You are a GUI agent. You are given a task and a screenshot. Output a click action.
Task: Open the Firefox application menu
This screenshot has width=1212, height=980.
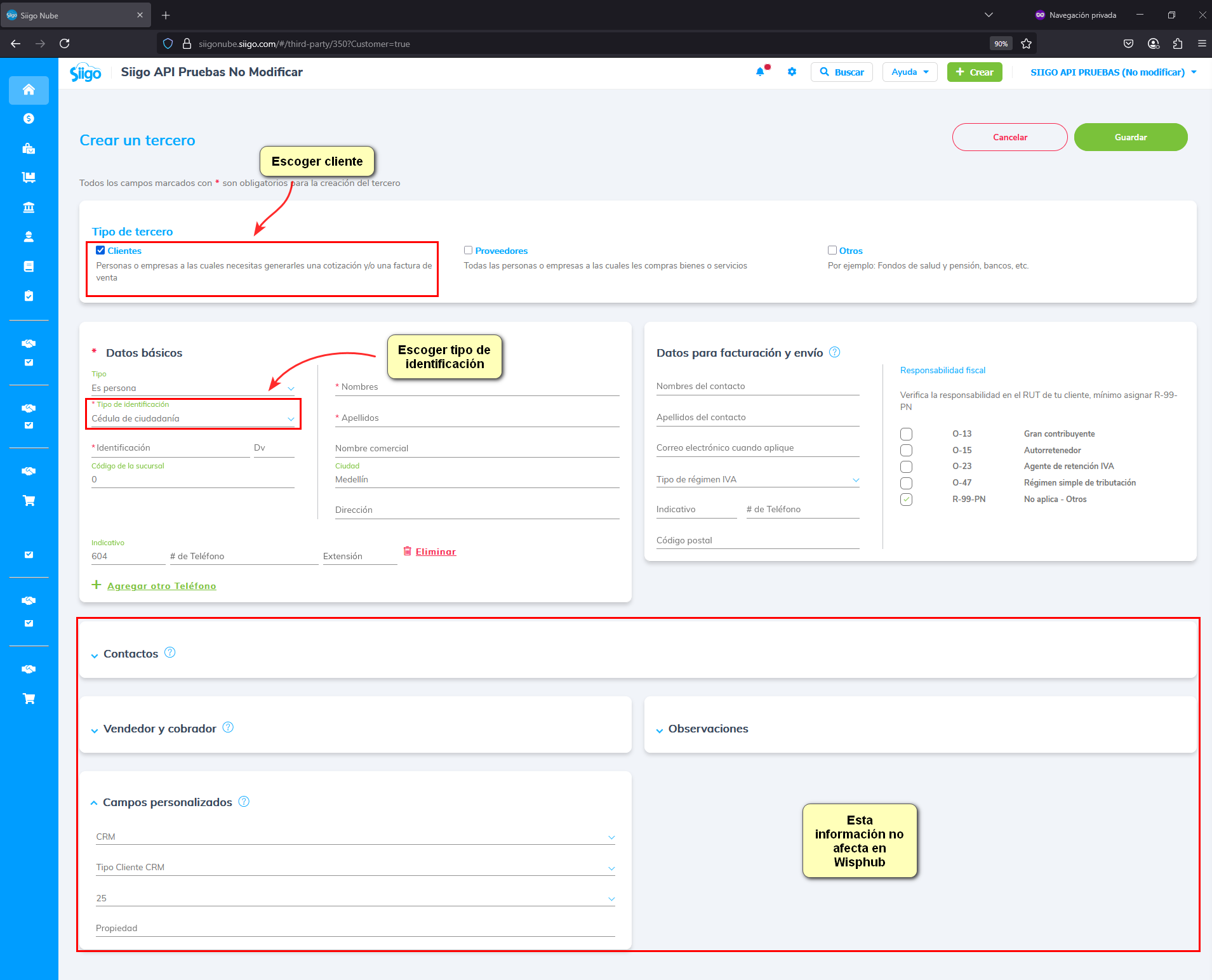pyautogui.click(x=1202, y=44)
